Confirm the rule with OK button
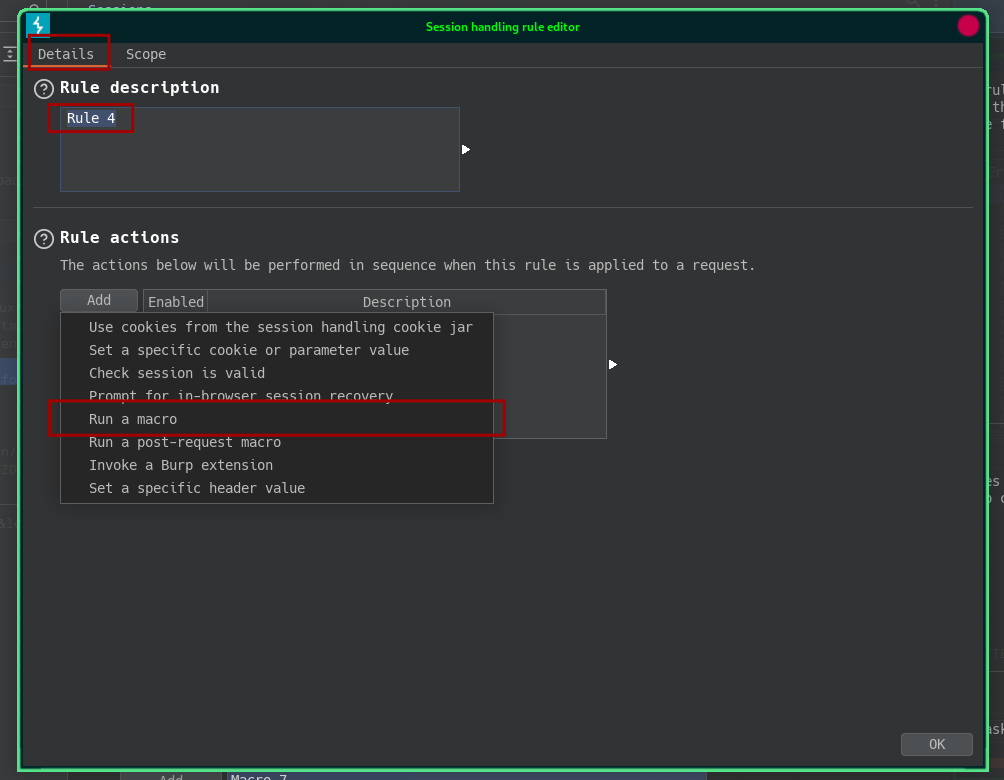This screenshot has width=1004, height=780. point(937,744)
